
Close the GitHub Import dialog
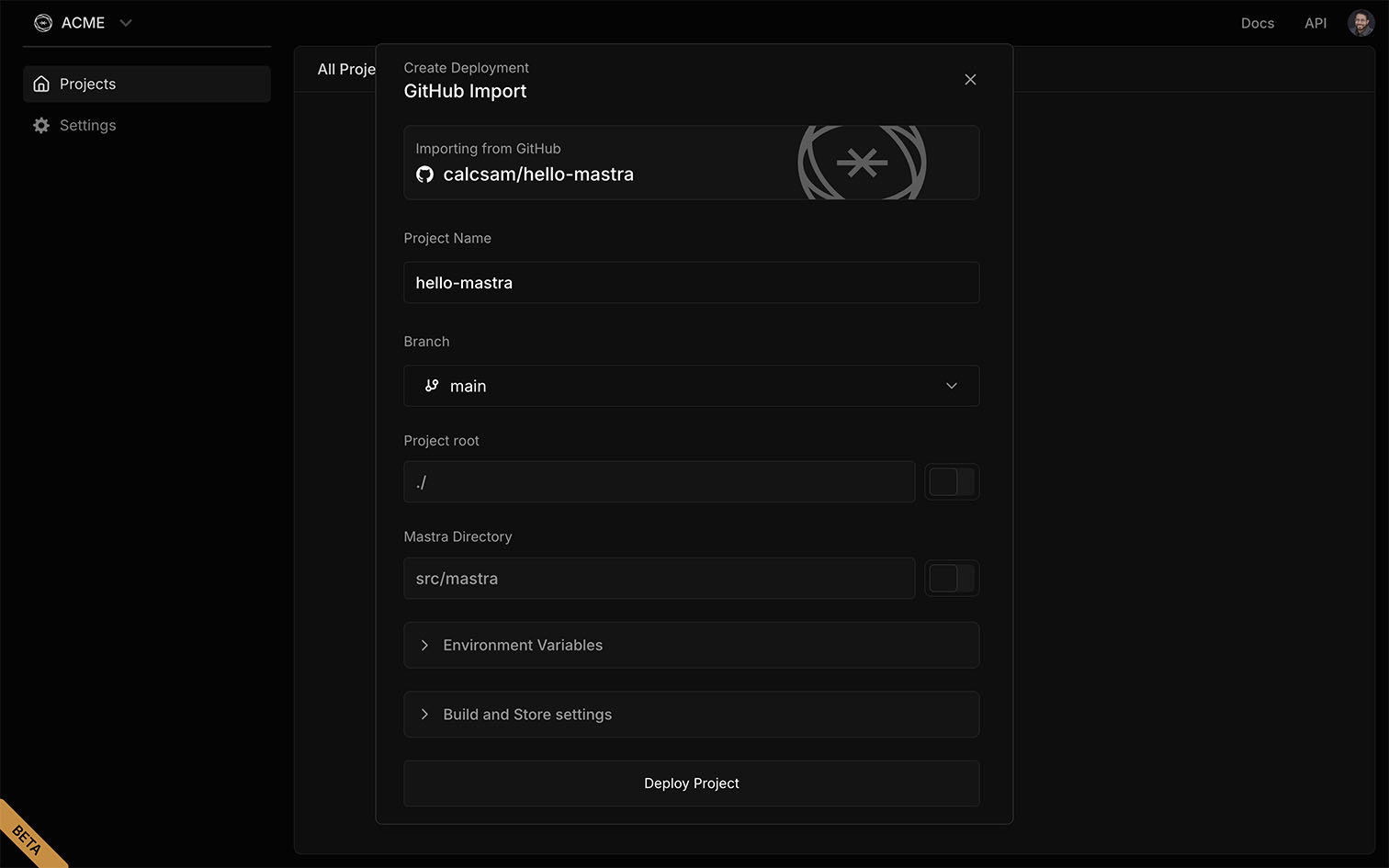pos(970,80)
